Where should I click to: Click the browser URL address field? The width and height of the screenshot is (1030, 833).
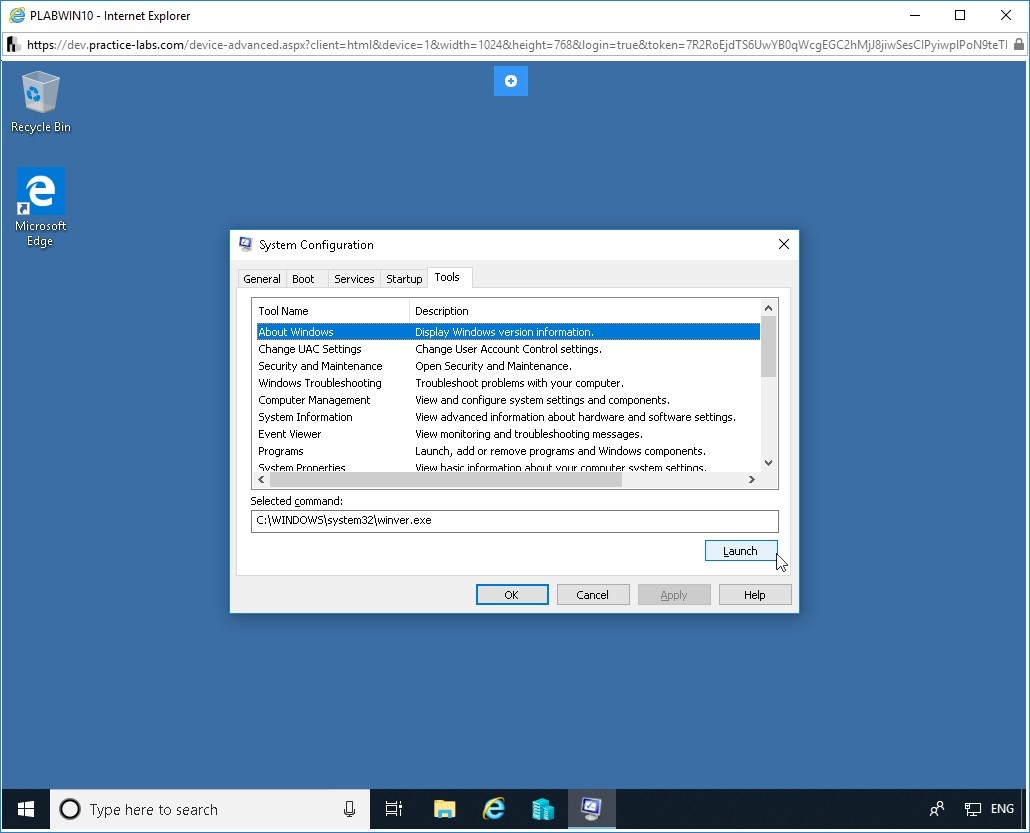[516, 45]
